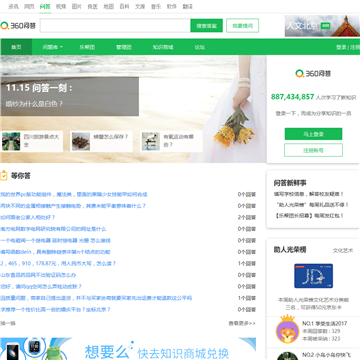Open the 山东食品药品网 question
Screen dimensions: 360x360
pyautogui.click(x=38, y=275)
